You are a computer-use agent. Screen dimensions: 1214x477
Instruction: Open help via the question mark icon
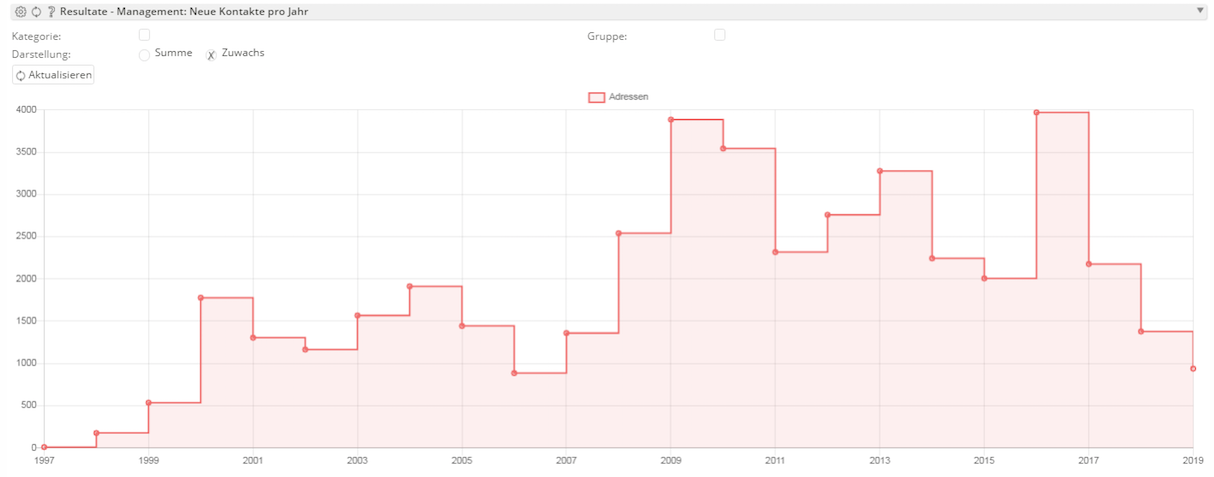(x=50, y=12)
